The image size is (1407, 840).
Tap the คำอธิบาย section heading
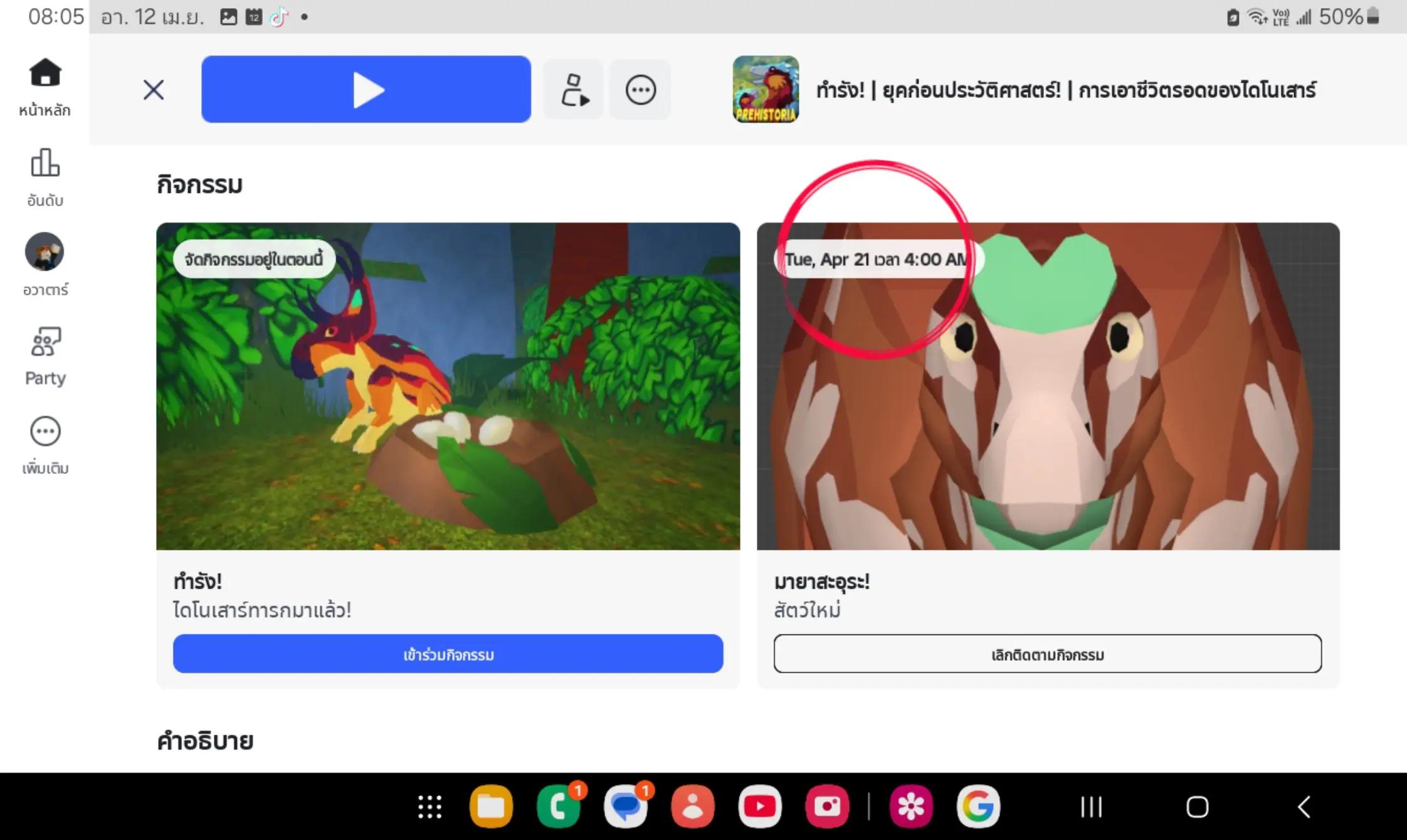point(205,741)
